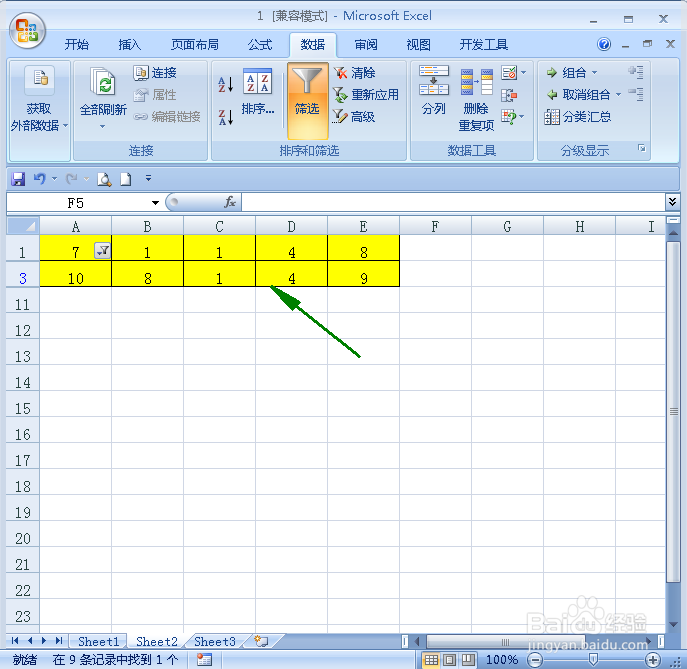Click the Print Preview icon
This screenshot has width=687, height=669.
[104, 179]
